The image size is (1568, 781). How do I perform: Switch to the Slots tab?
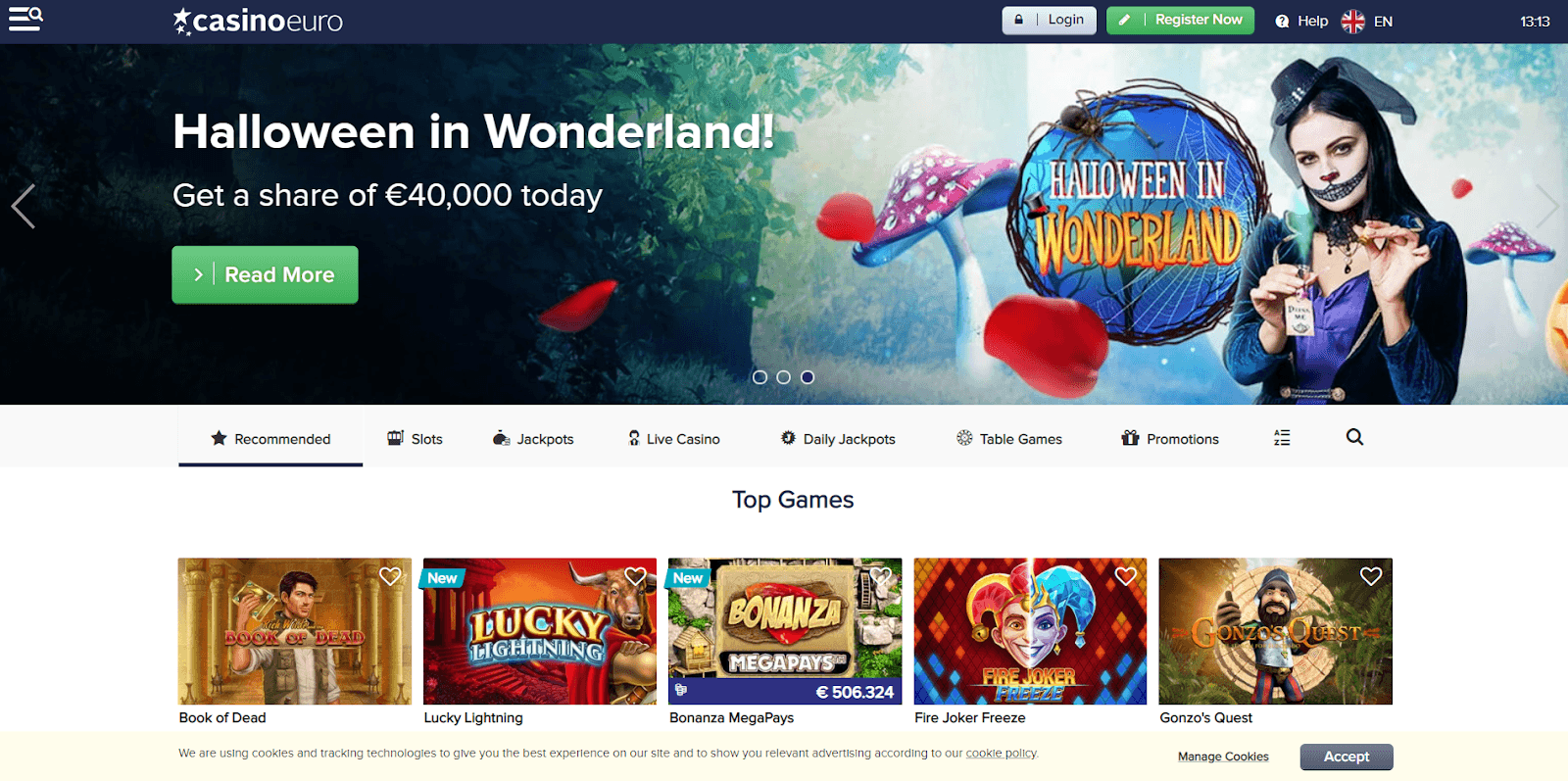pos(415,438)
